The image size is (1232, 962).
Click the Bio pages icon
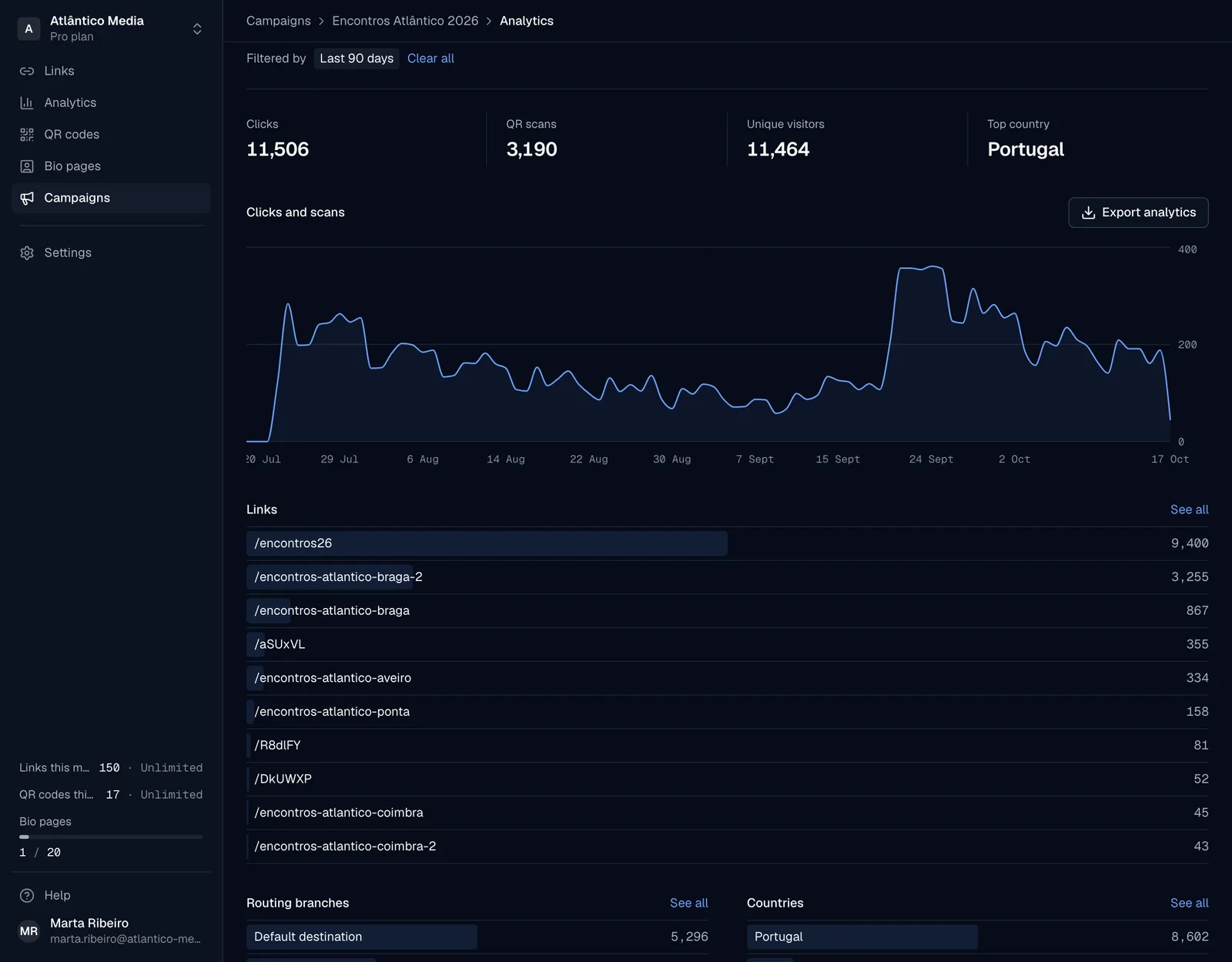(x=27, y=166)
